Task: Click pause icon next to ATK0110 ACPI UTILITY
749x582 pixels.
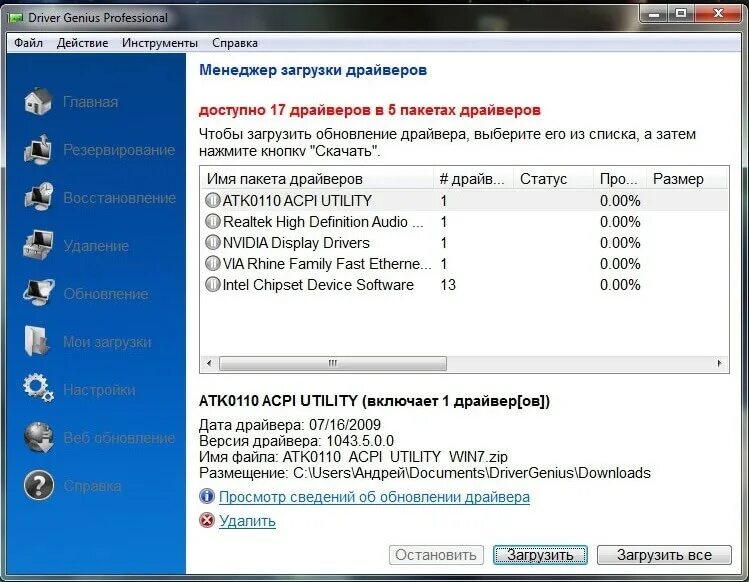Action: click(213, 200)
